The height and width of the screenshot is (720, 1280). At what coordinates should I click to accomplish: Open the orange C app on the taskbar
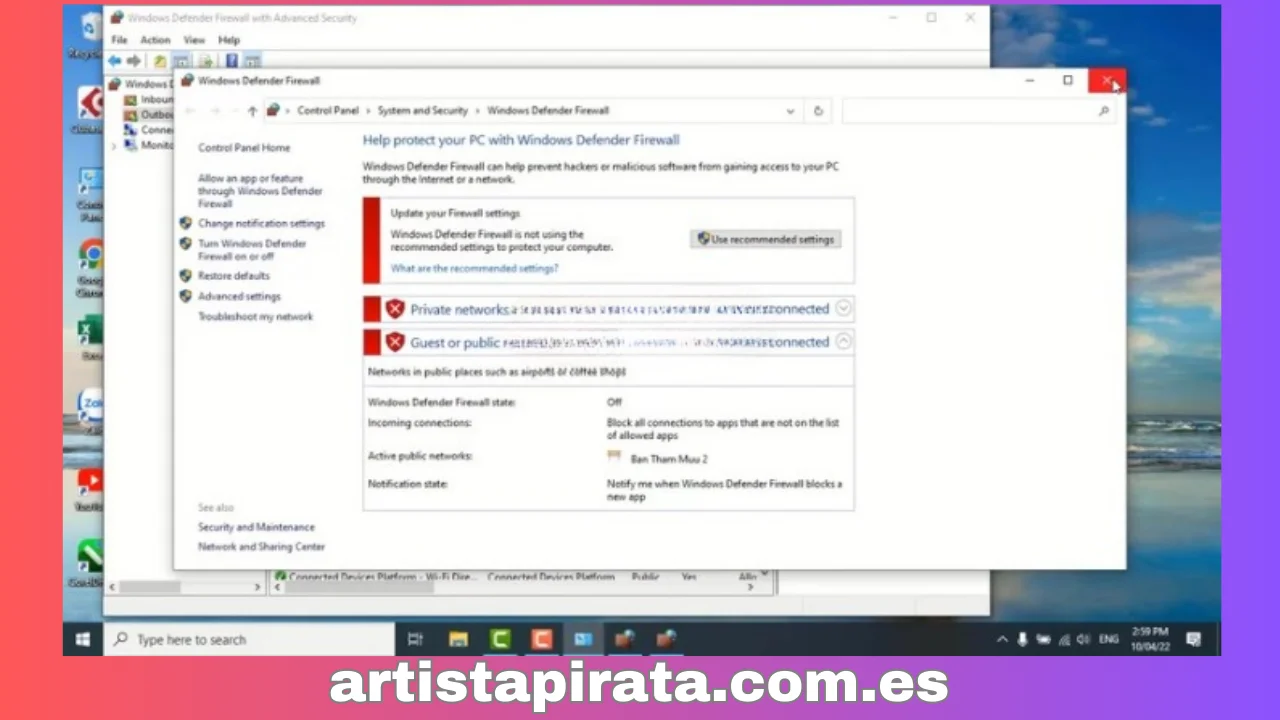(541, 639)
